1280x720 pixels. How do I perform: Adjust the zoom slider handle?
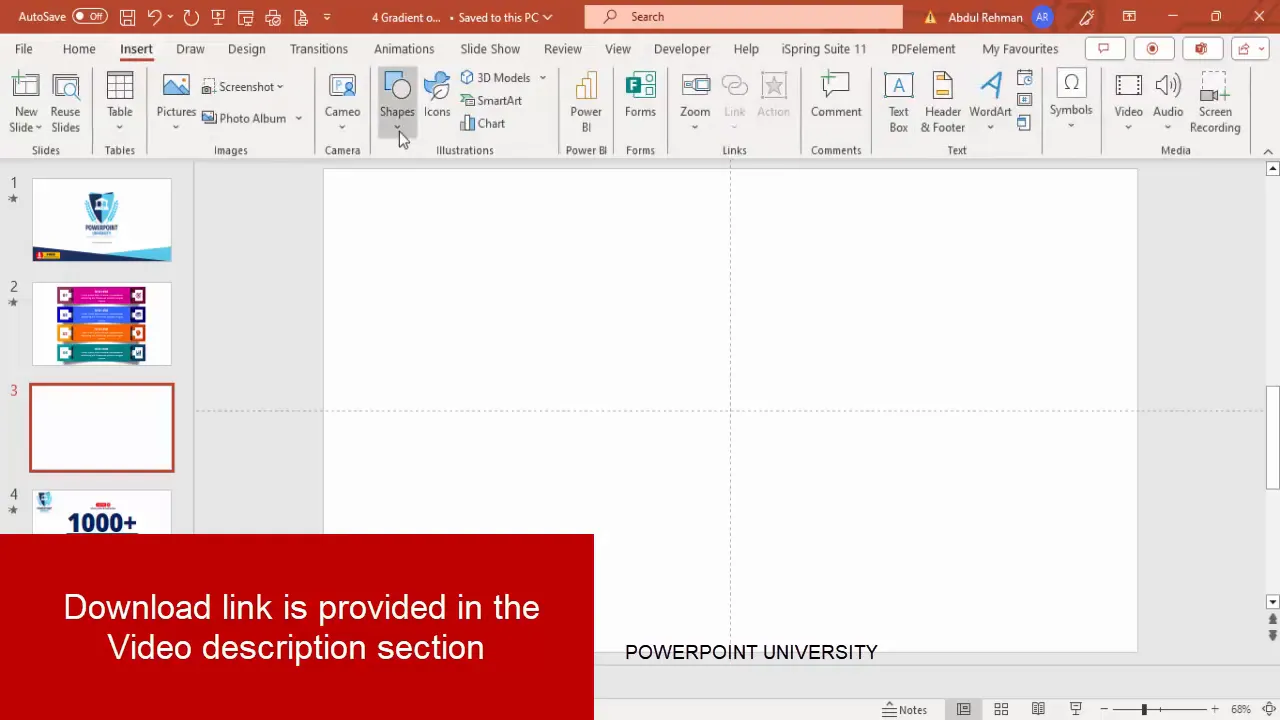pos(1144,709)
